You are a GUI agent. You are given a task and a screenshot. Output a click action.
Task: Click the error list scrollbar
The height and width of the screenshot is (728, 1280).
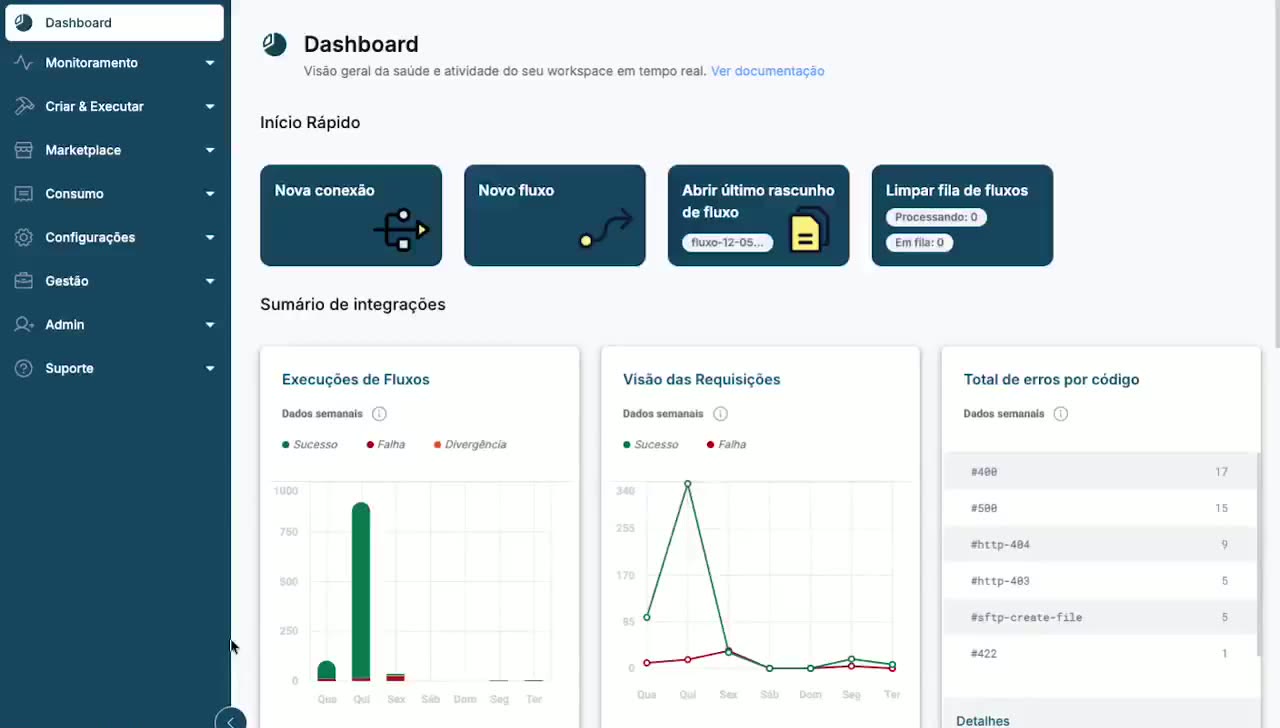coord(1257,555)
